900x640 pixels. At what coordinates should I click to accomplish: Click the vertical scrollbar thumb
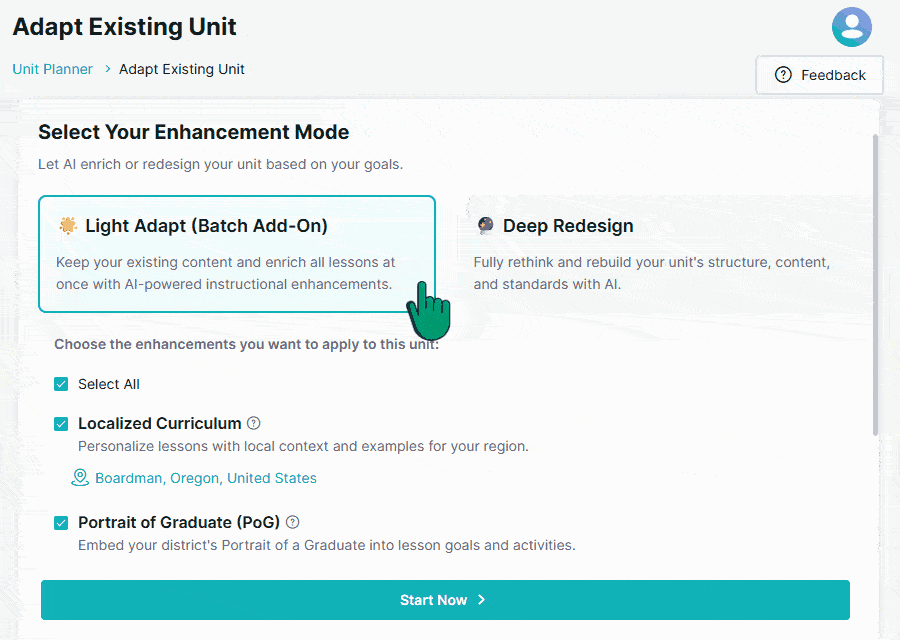[x=876, y=285]
